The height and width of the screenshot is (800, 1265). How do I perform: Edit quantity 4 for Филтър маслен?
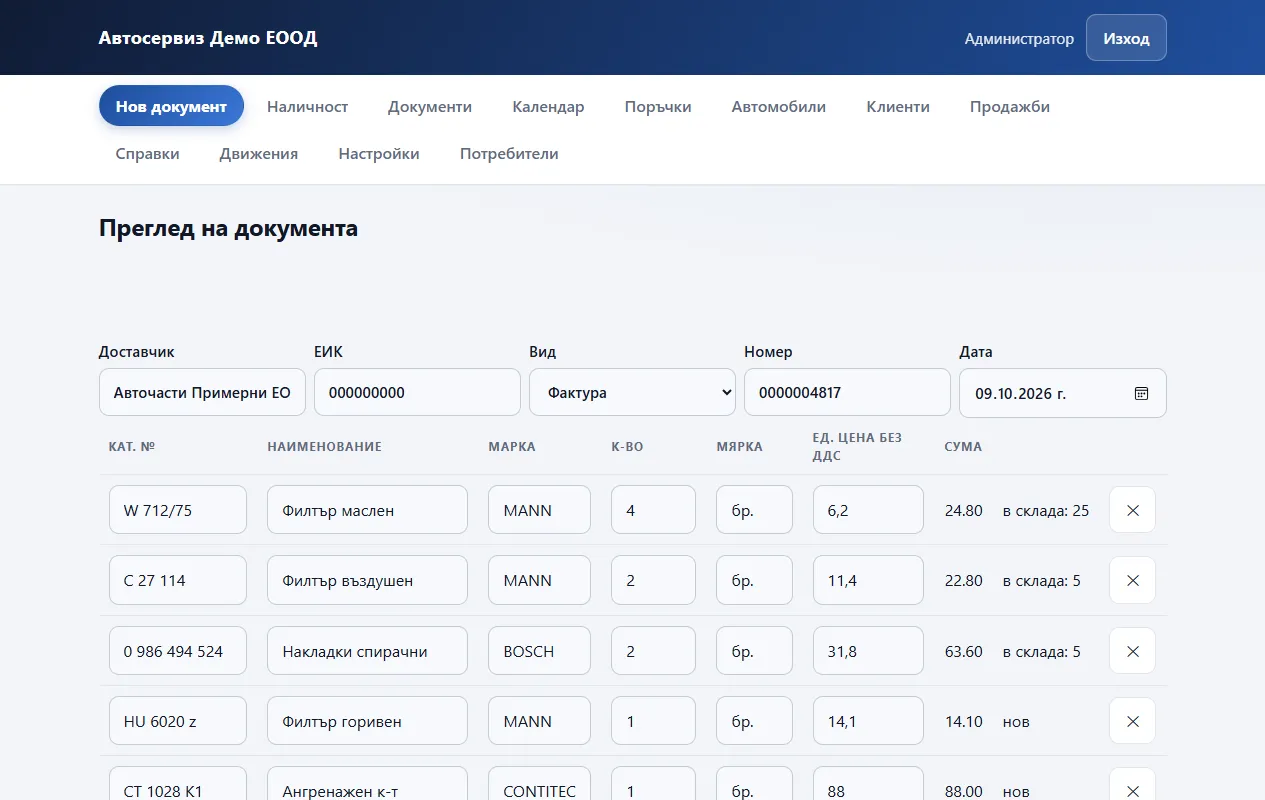[653, 510]
